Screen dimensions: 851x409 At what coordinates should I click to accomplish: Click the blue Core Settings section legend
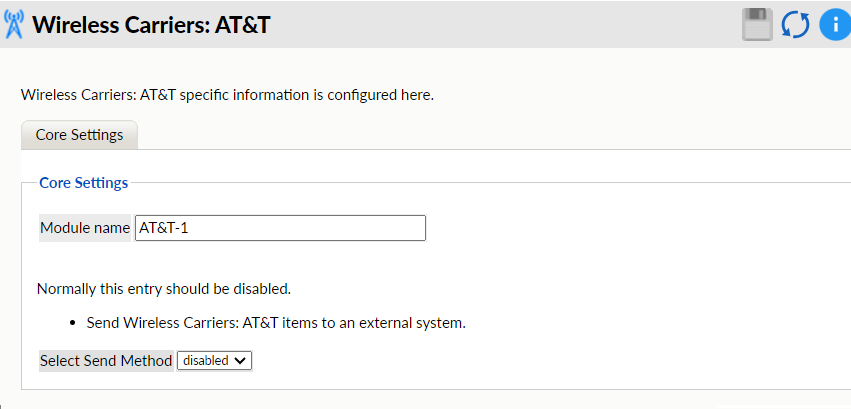pyautogui.click(x=83, y=183)
